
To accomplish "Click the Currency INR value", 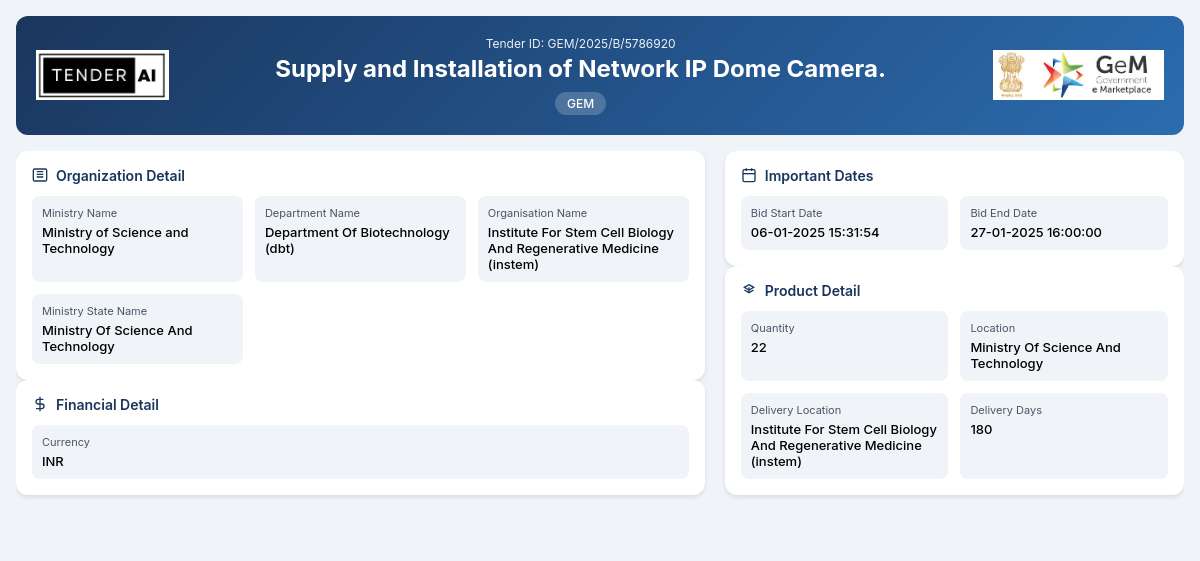I will [x=53, y=462].
